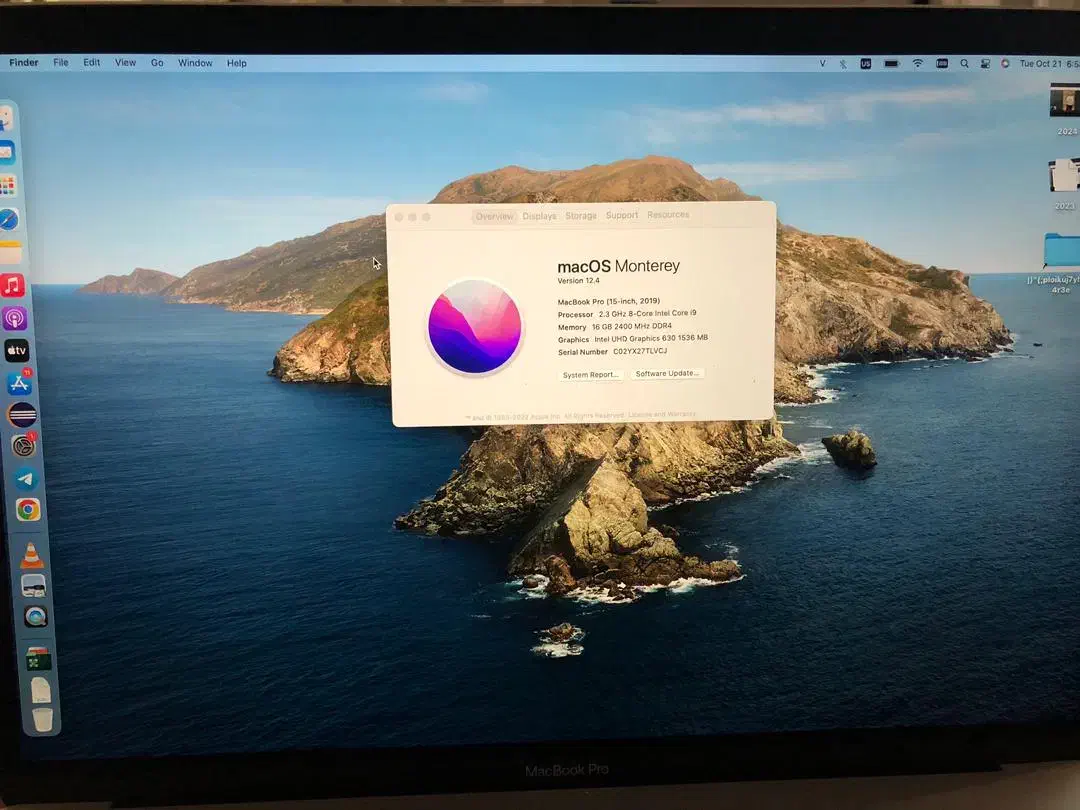This screenshot has width=1080, height=810.
Task: Open System Preferences from the Dock
Action: [x=24, y=446]
